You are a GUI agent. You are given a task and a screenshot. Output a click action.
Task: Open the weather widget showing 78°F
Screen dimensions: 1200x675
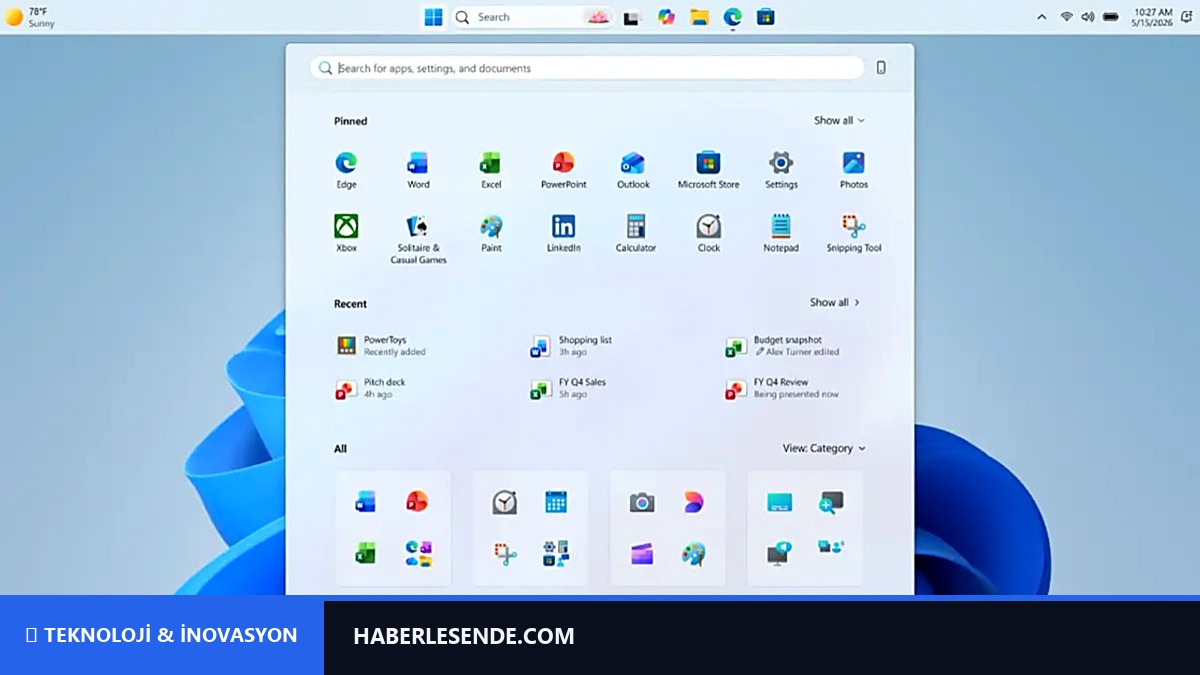click(x=31, y=17)
